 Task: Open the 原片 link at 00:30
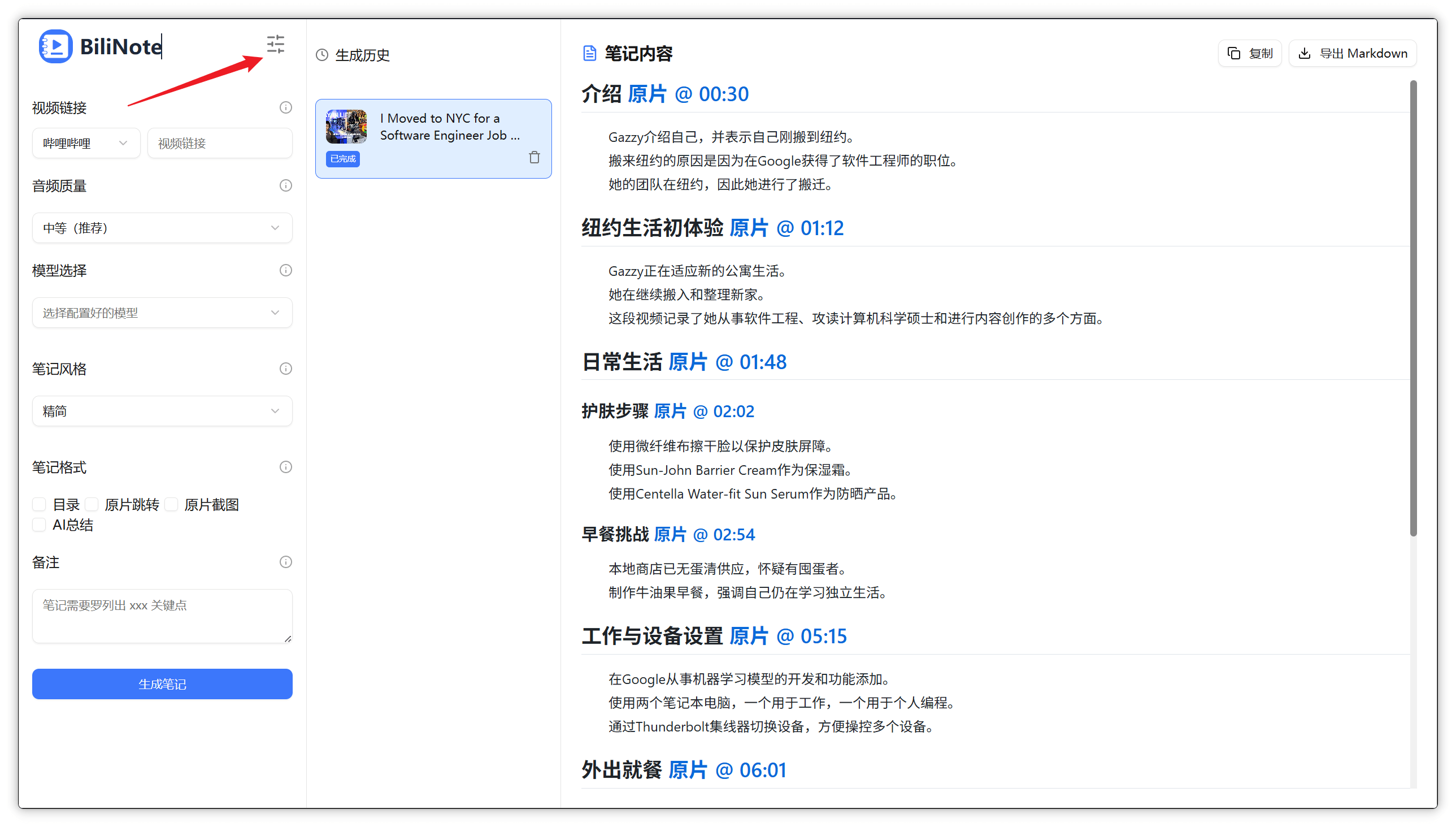point(647,94)
